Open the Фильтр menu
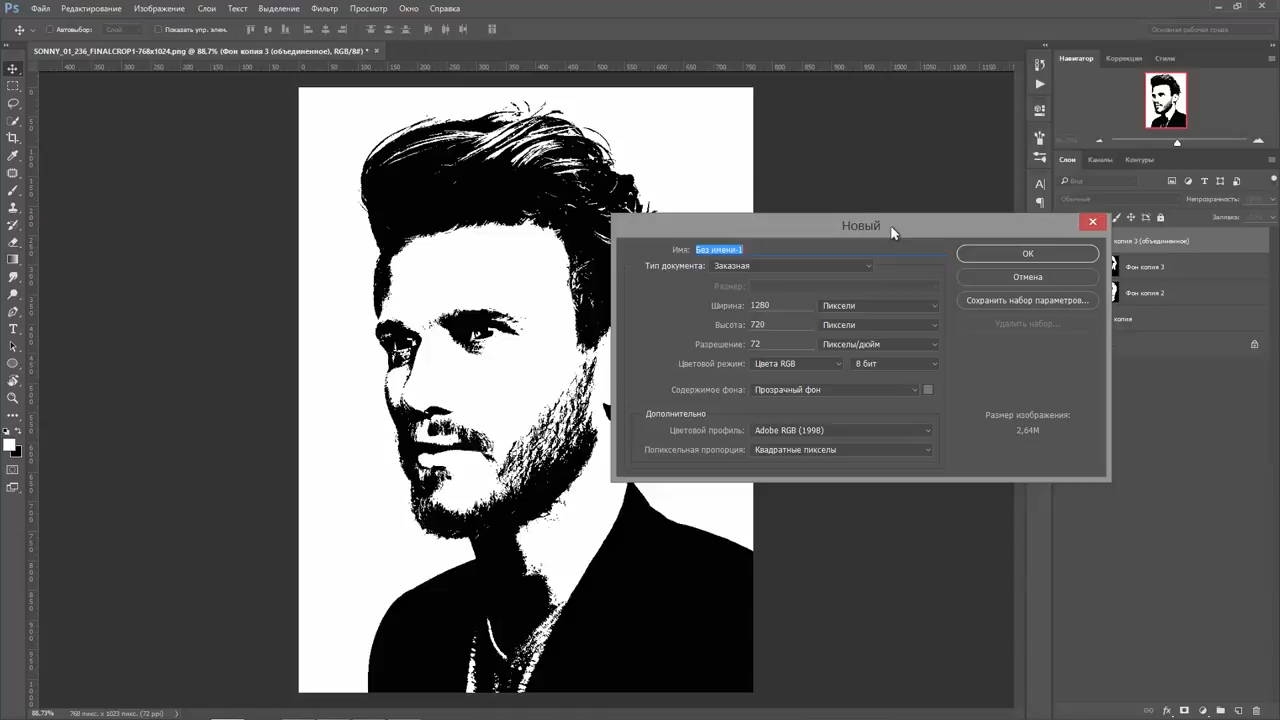 click(x=324, y=9)
